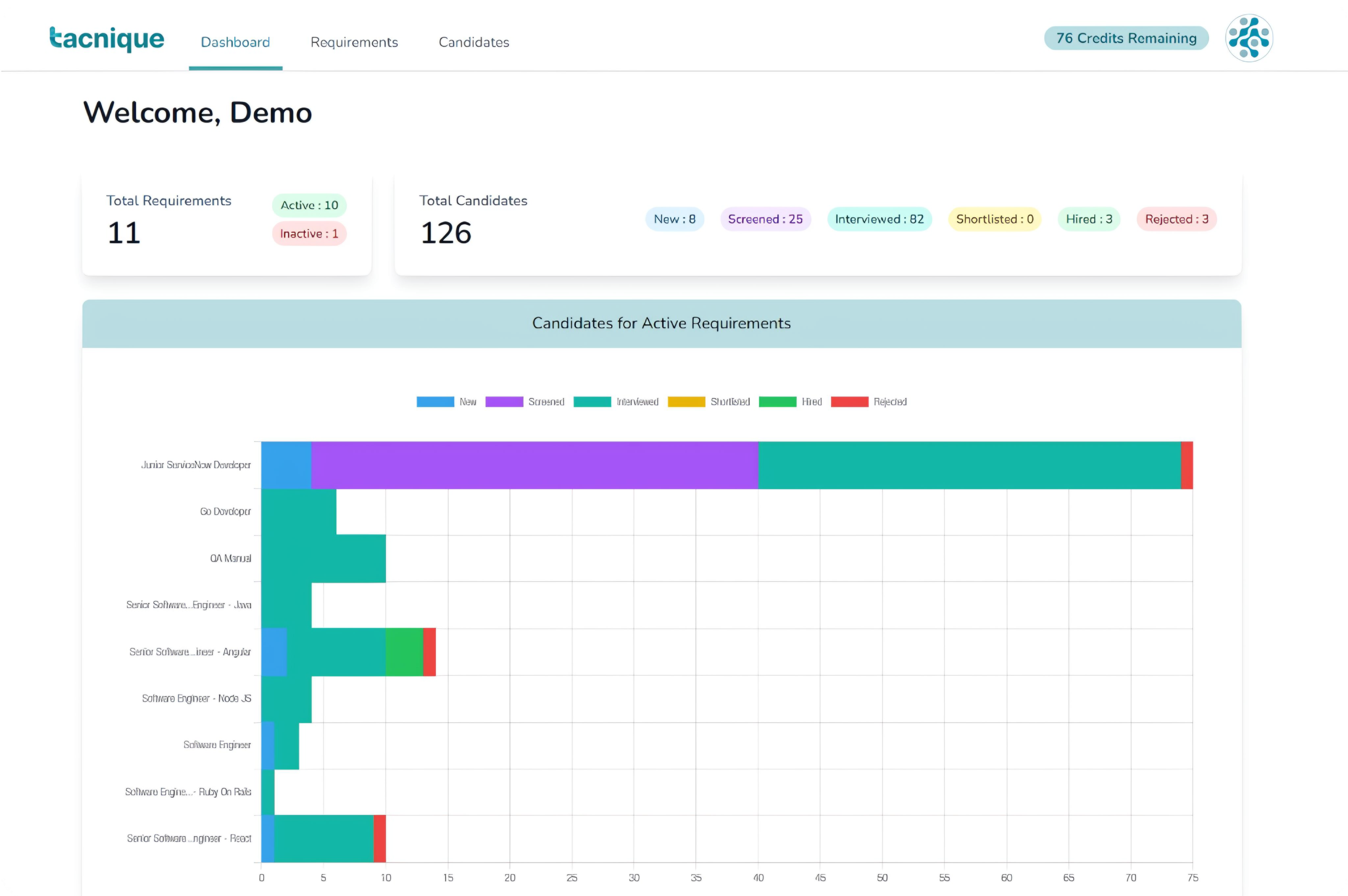1348x896 pixels.
Task: Click the Ruby On Rails row bar
Action: point(268,792)
